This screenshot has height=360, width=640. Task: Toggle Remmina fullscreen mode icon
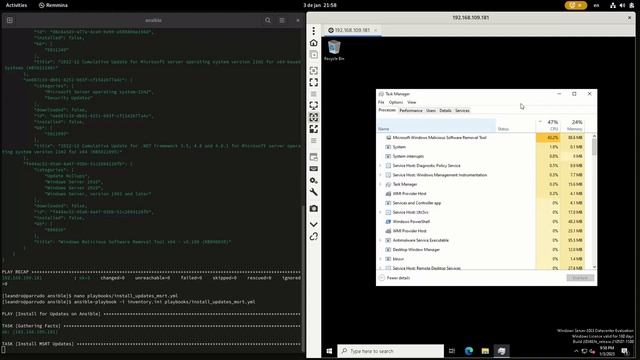click(313, 82)
